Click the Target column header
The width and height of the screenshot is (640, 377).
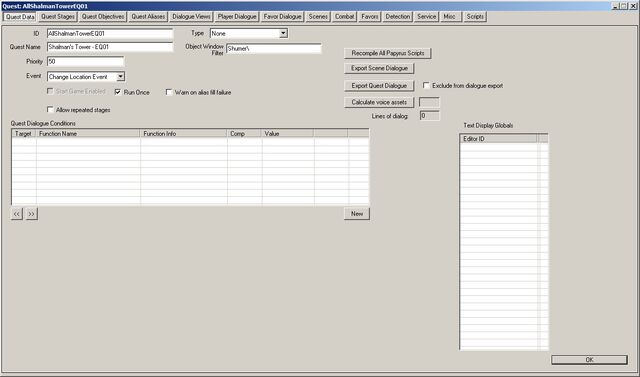[24, 133]
